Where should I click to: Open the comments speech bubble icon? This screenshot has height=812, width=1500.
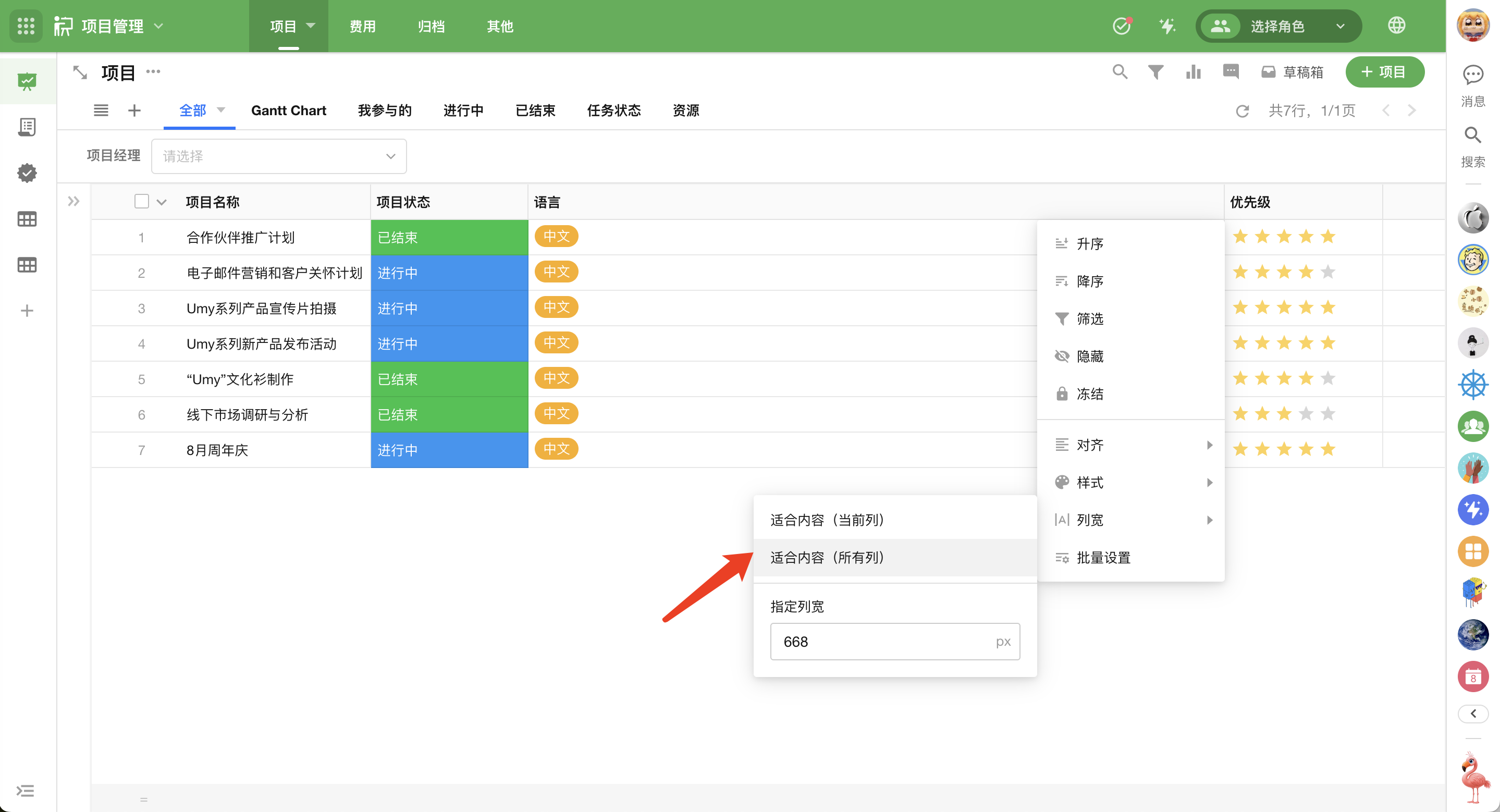[x=1231, y=71]
